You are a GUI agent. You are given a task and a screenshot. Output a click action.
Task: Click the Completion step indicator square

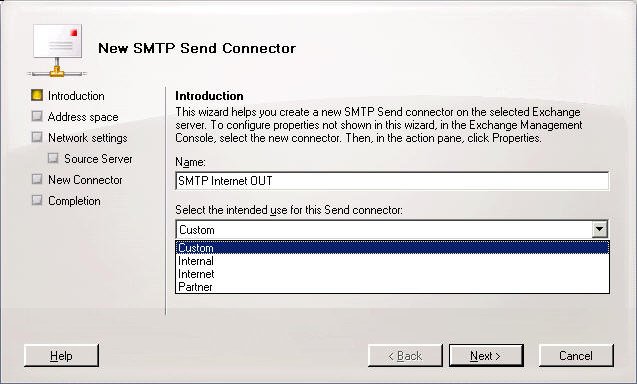(x=37, y=200)
